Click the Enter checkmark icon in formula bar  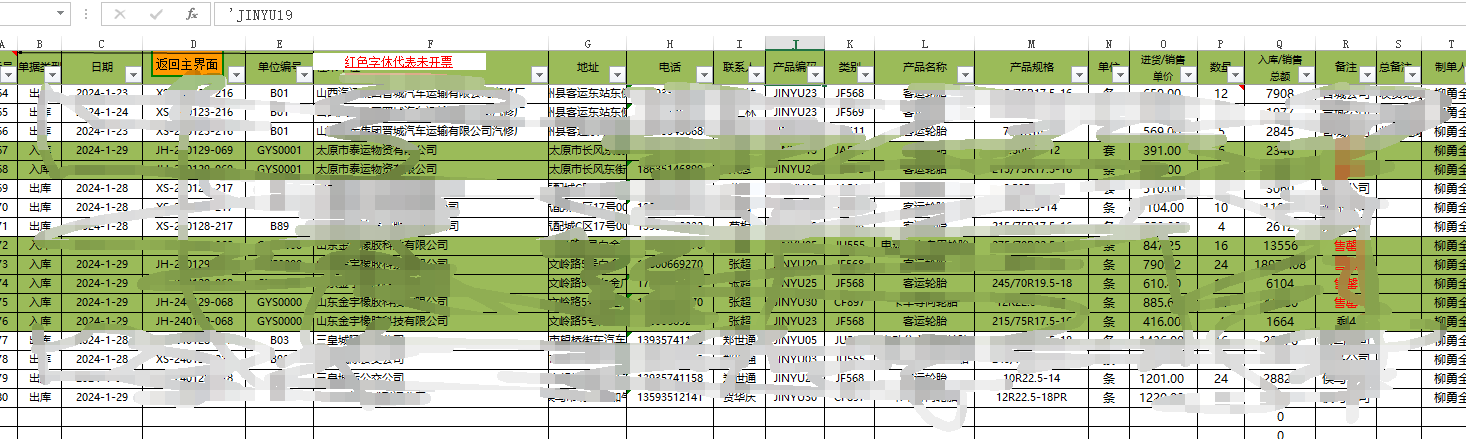(156, 15)
